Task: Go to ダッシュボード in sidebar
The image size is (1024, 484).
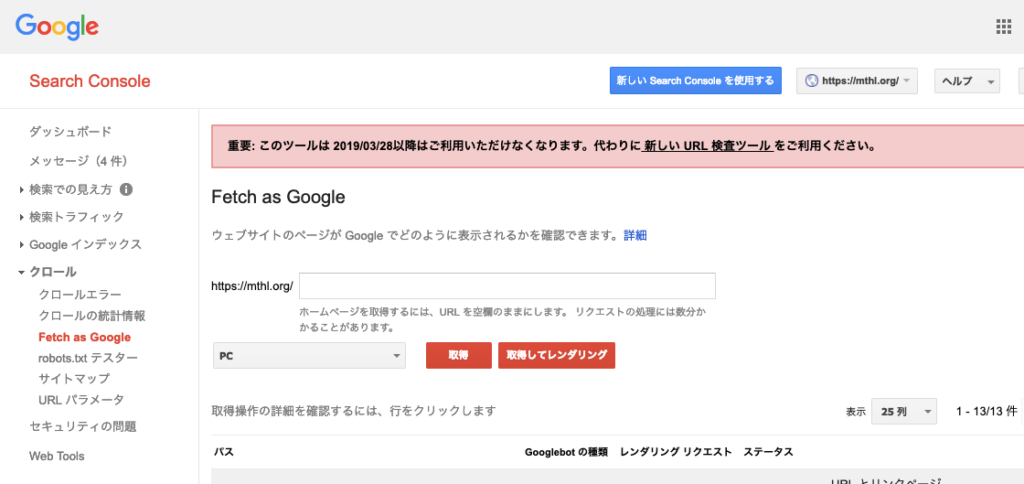Action: 71,132
